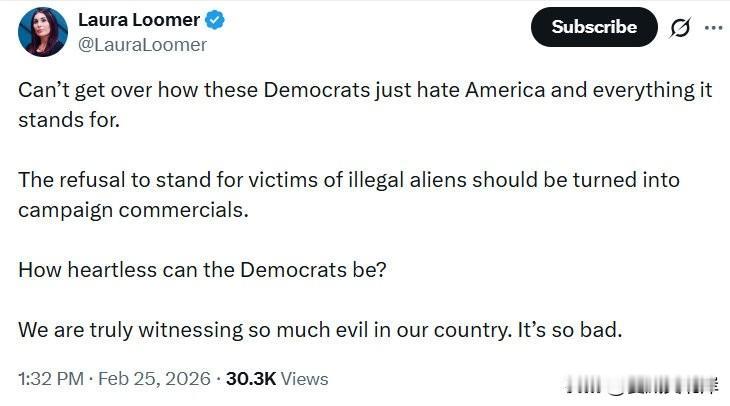730x406 pixels.
Task: Open Grok via the slashed circle icon
Action: (x=680, y=27)
